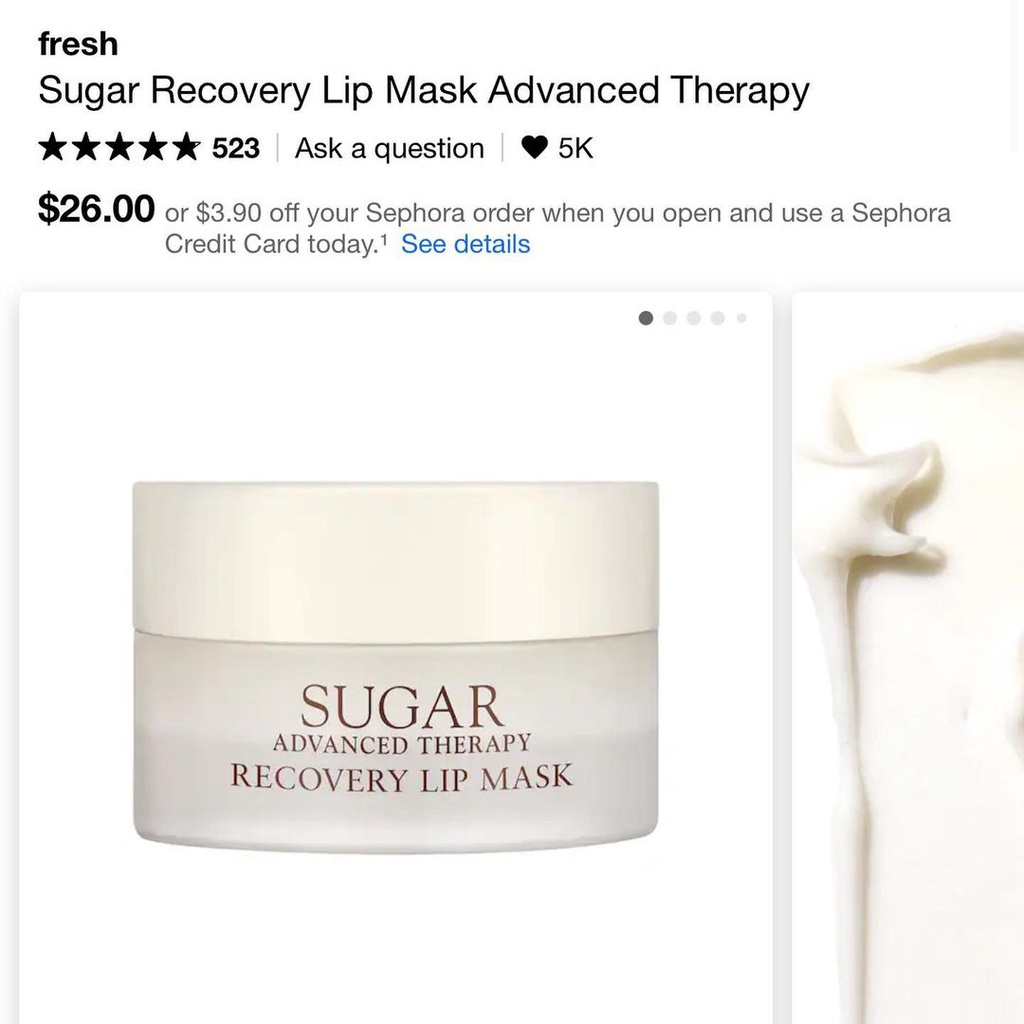Open the 523 reviews count
1024x1024 pixels.
pyautogui.click(x=236, y=148)
